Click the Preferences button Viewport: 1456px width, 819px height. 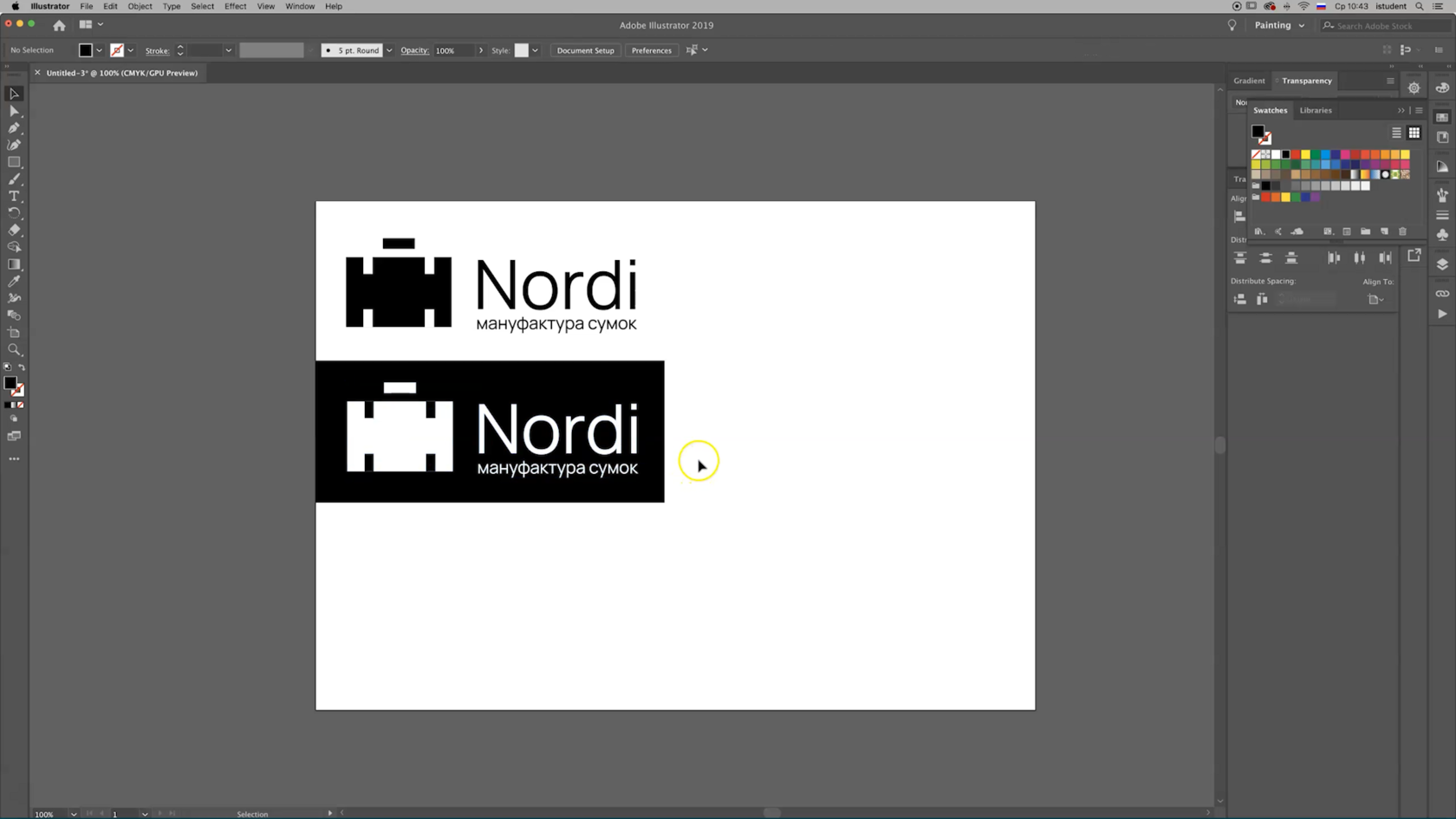click(651, 50)
